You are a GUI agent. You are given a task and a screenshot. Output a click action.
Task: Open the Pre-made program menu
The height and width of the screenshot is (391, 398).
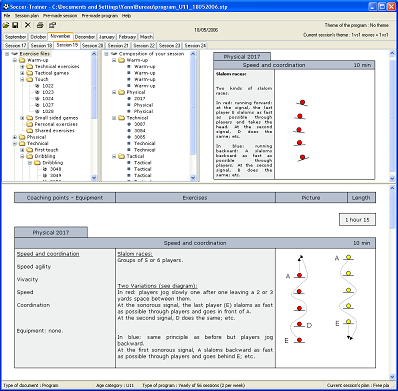(x=100, y=16)
